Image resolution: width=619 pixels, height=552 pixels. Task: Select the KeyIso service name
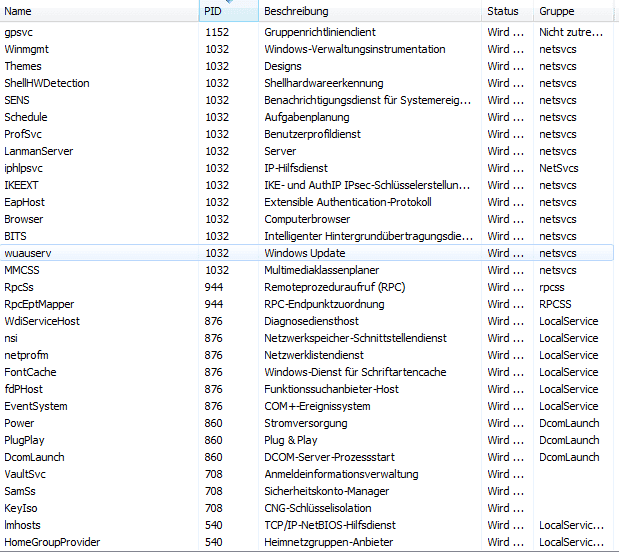(x=21, y=508)
